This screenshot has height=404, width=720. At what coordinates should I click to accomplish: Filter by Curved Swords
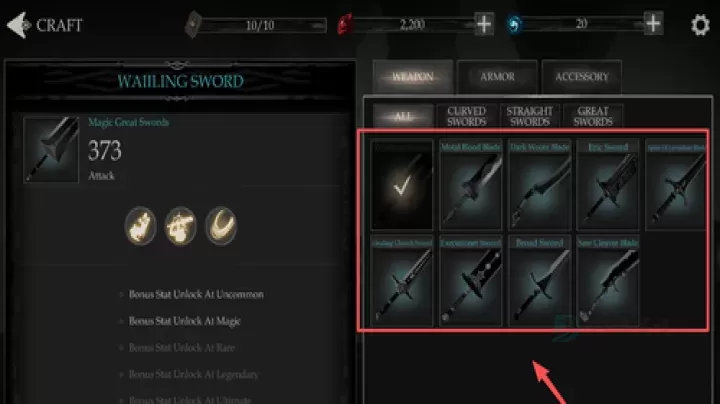(467, 116)
